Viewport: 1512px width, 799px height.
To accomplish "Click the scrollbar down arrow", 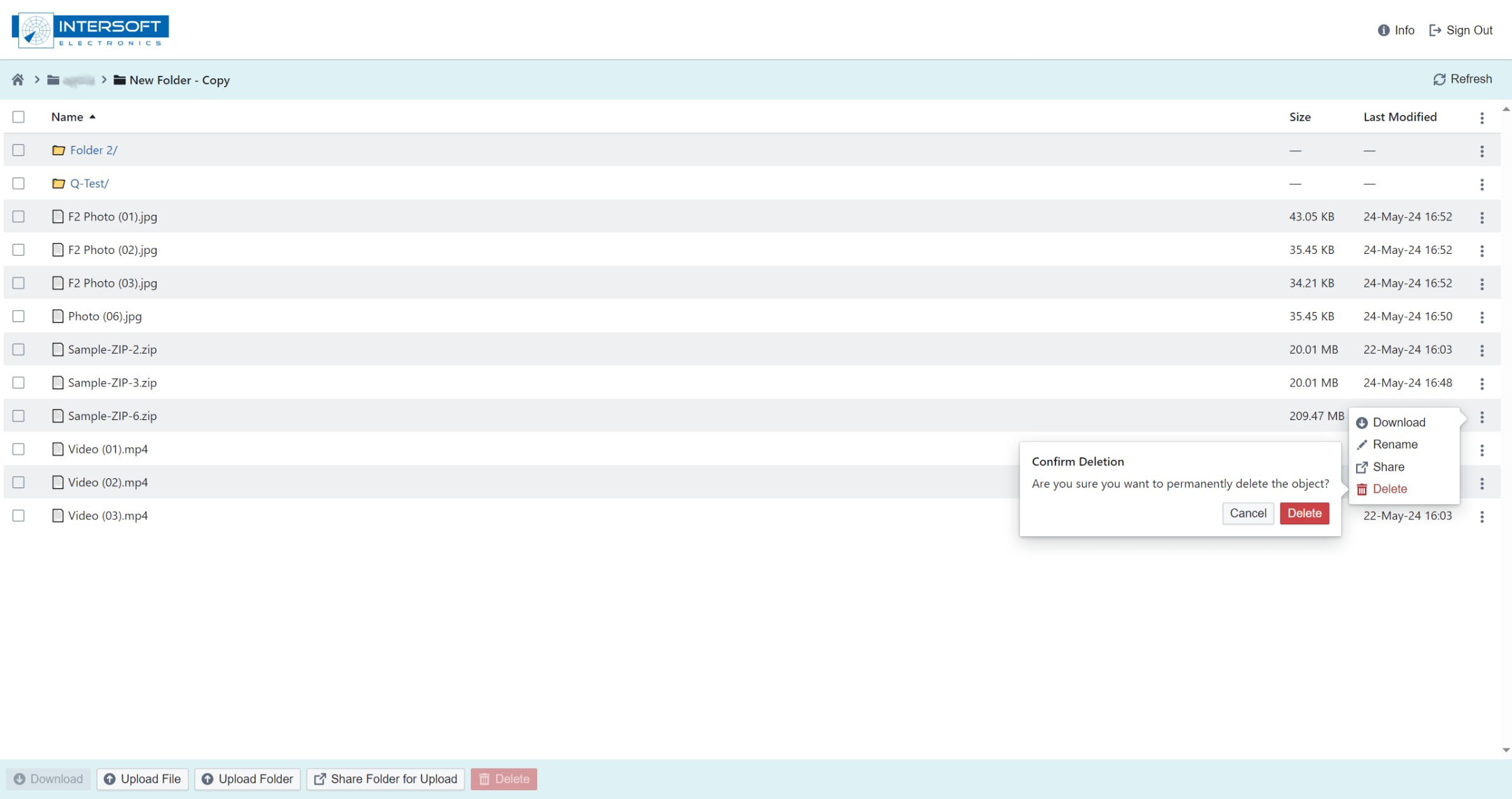I will [1506, 750].
